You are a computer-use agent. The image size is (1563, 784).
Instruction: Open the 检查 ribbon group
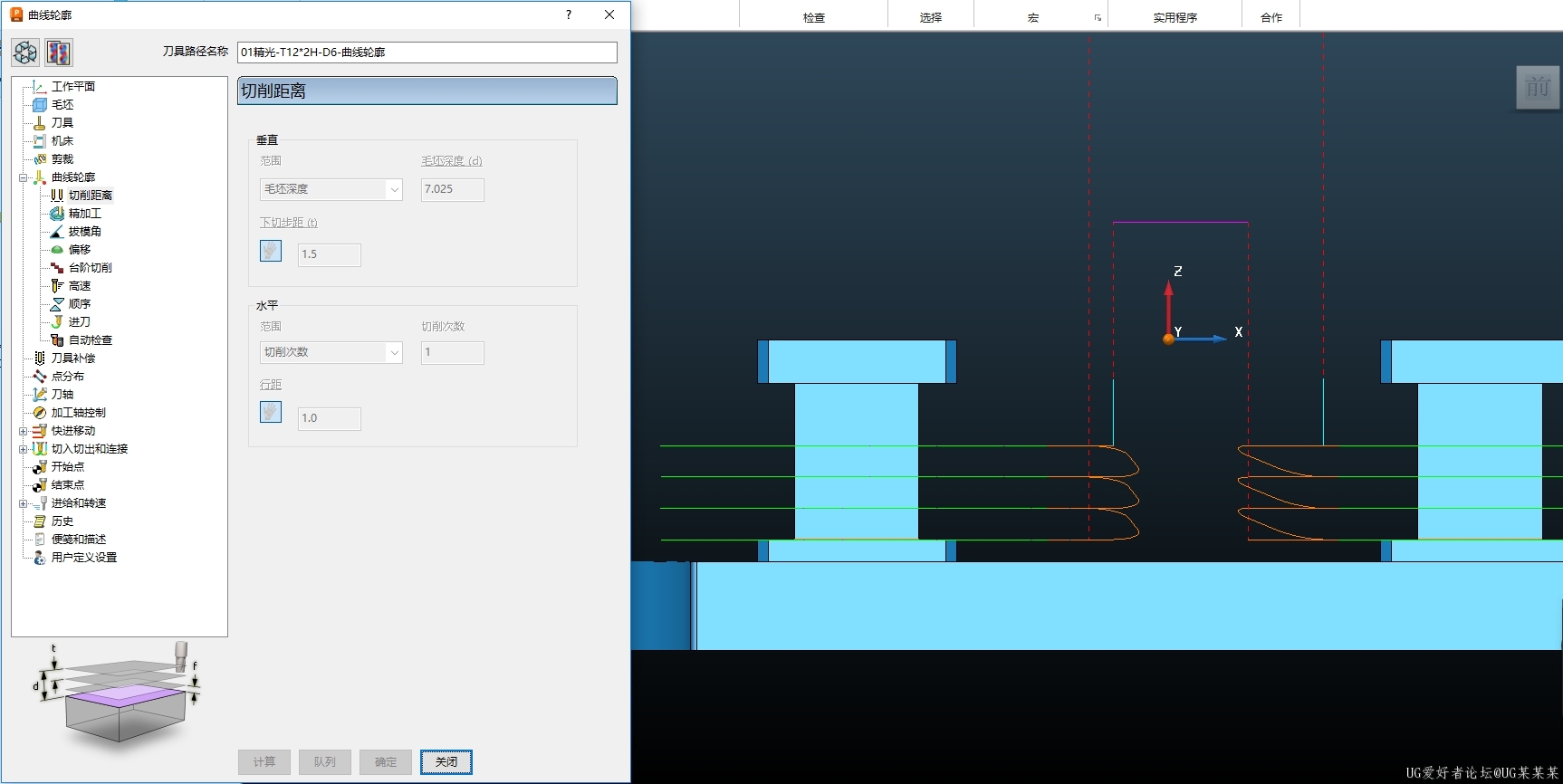click(813, 17)
